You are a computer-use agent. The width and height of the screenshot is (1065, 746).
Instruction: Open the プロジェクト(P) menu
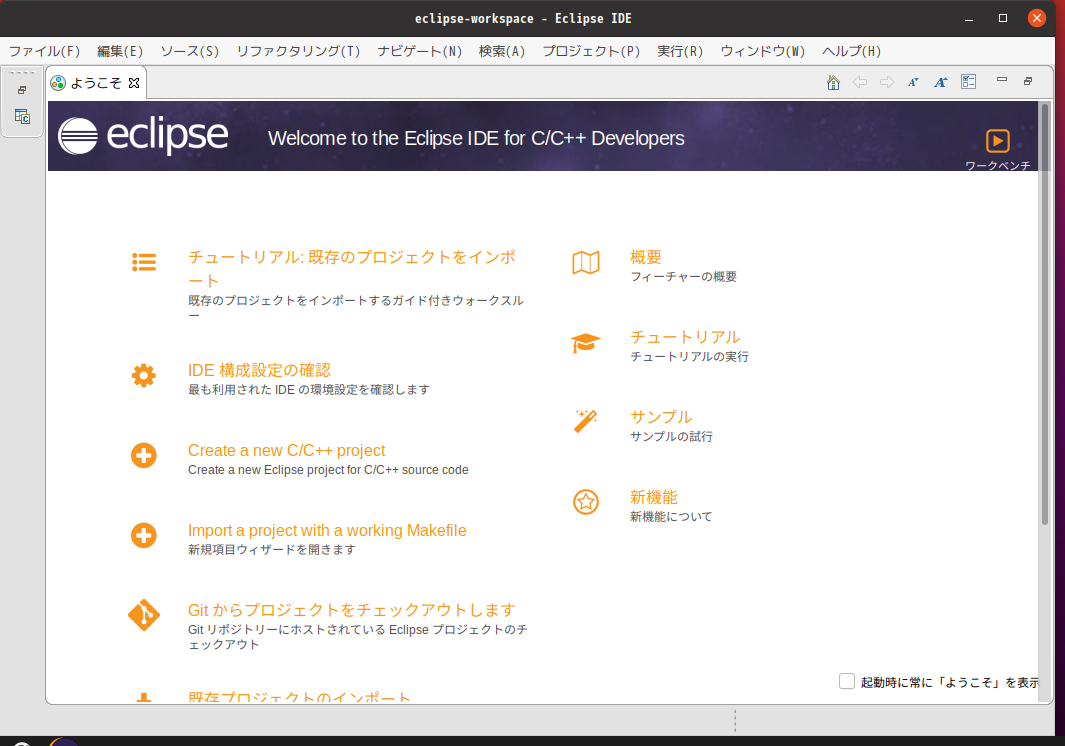pyautogui.click(x=591, y=52)
